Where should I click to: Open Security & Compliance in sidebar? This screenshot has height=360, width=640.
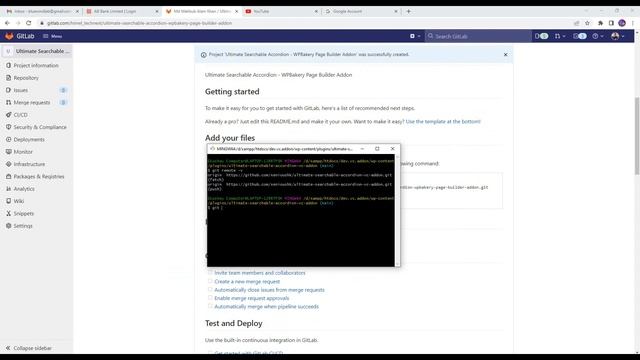click(x=40, y=127)
